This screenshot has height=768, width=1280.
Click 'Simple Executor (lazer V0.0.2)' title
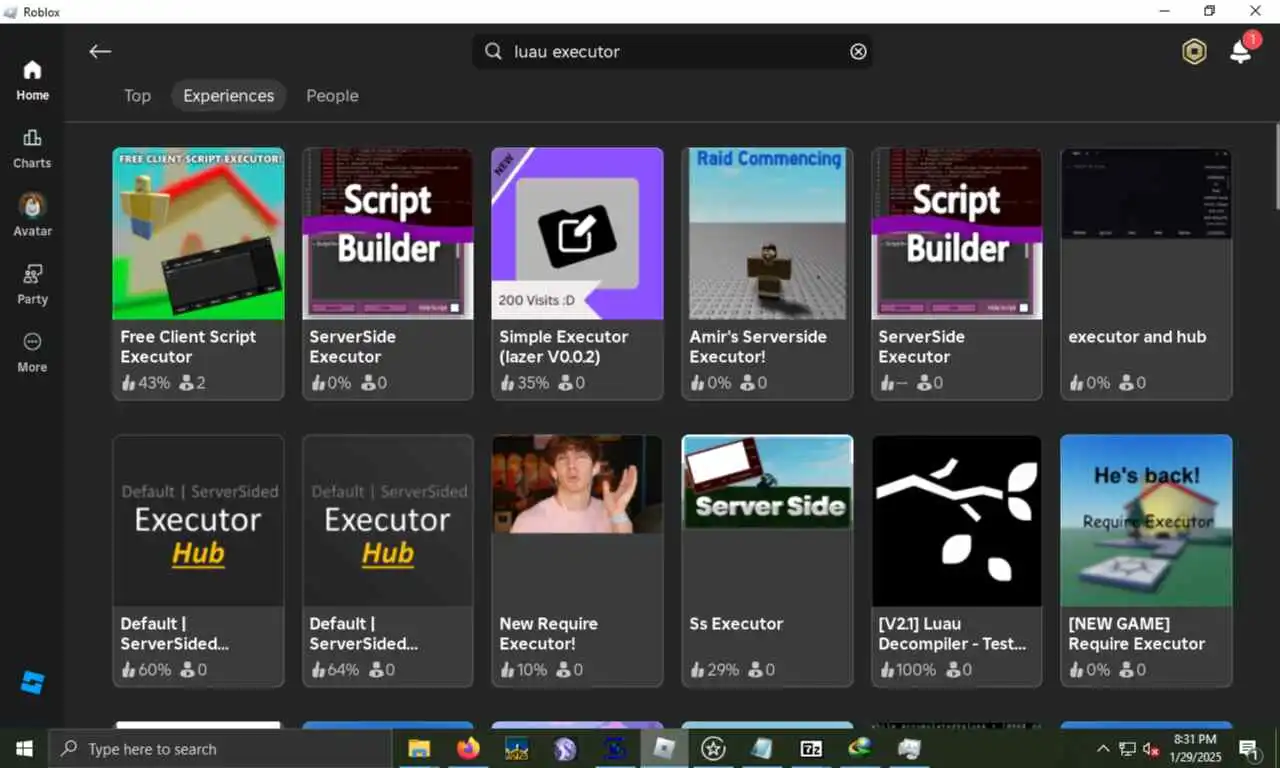[563, 347]
